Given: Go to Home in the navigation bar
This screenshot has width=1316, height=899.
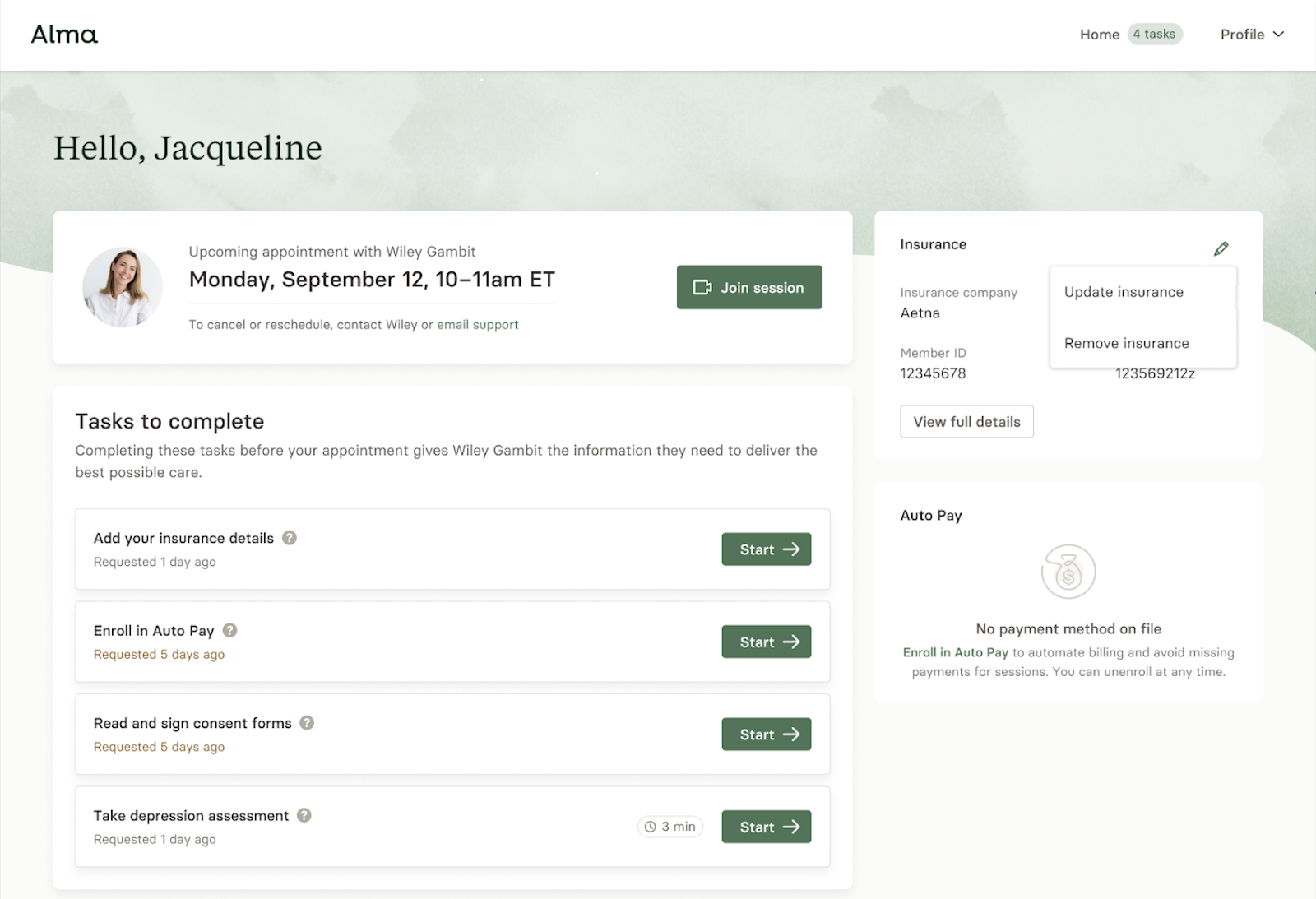Looking at the screenshot, I should pyautogui.click(x=1100, y=35).
